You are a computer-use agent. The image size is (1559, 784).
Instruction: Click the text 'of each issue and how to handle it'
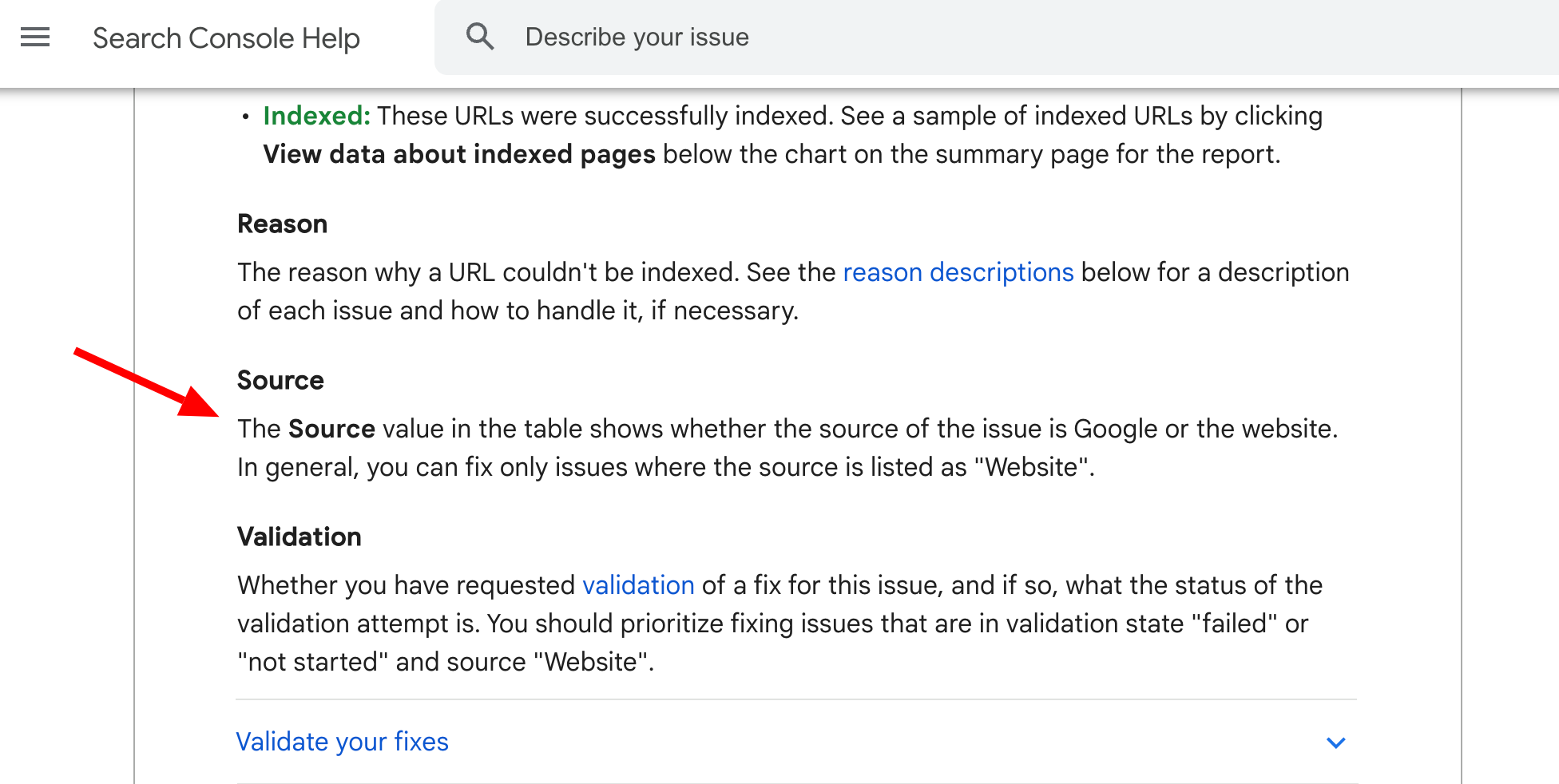(x=439, y=311)
